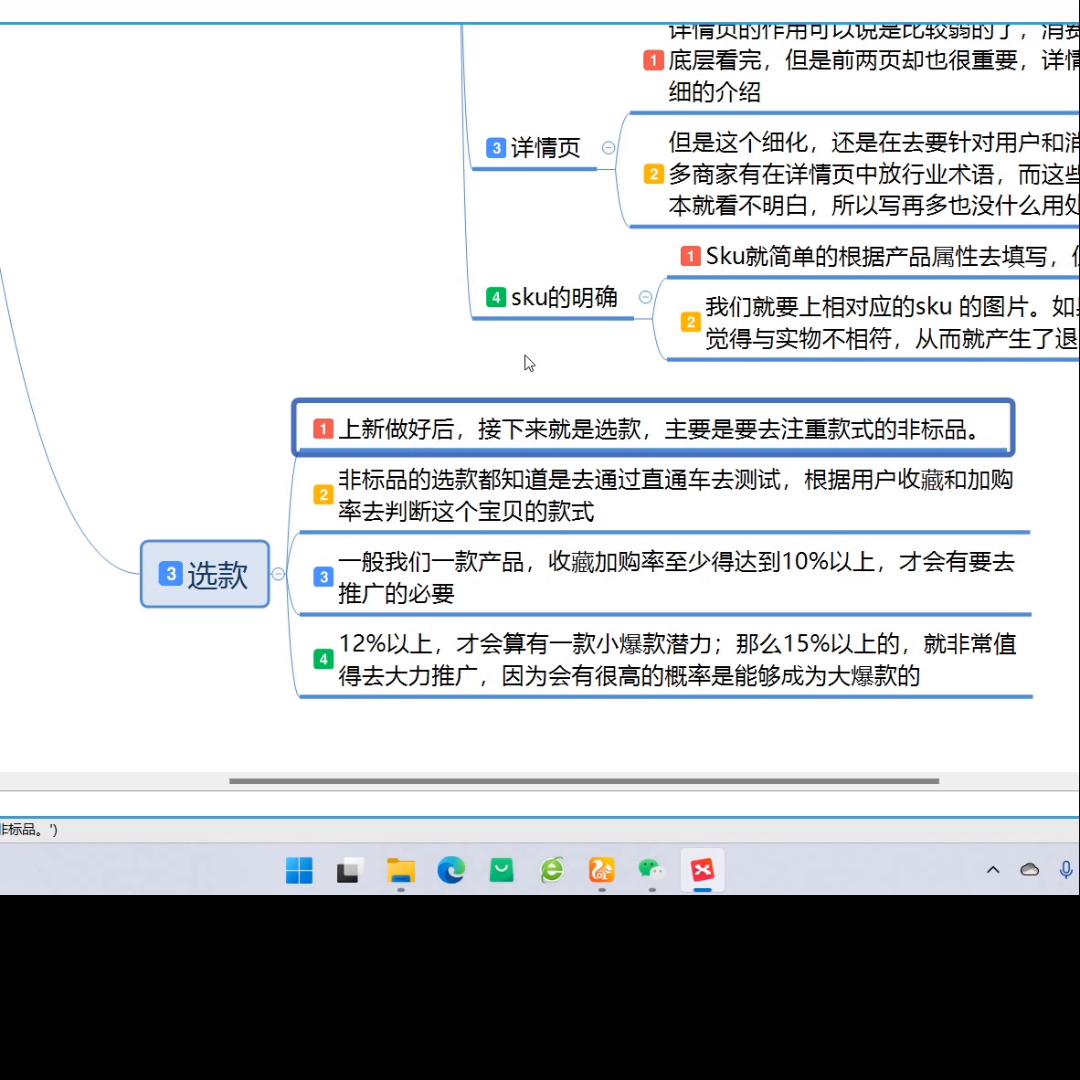Viewport: 1080px width, 1080px height.
Task: Open UC Browser from the taskbar
Action: 601,871
